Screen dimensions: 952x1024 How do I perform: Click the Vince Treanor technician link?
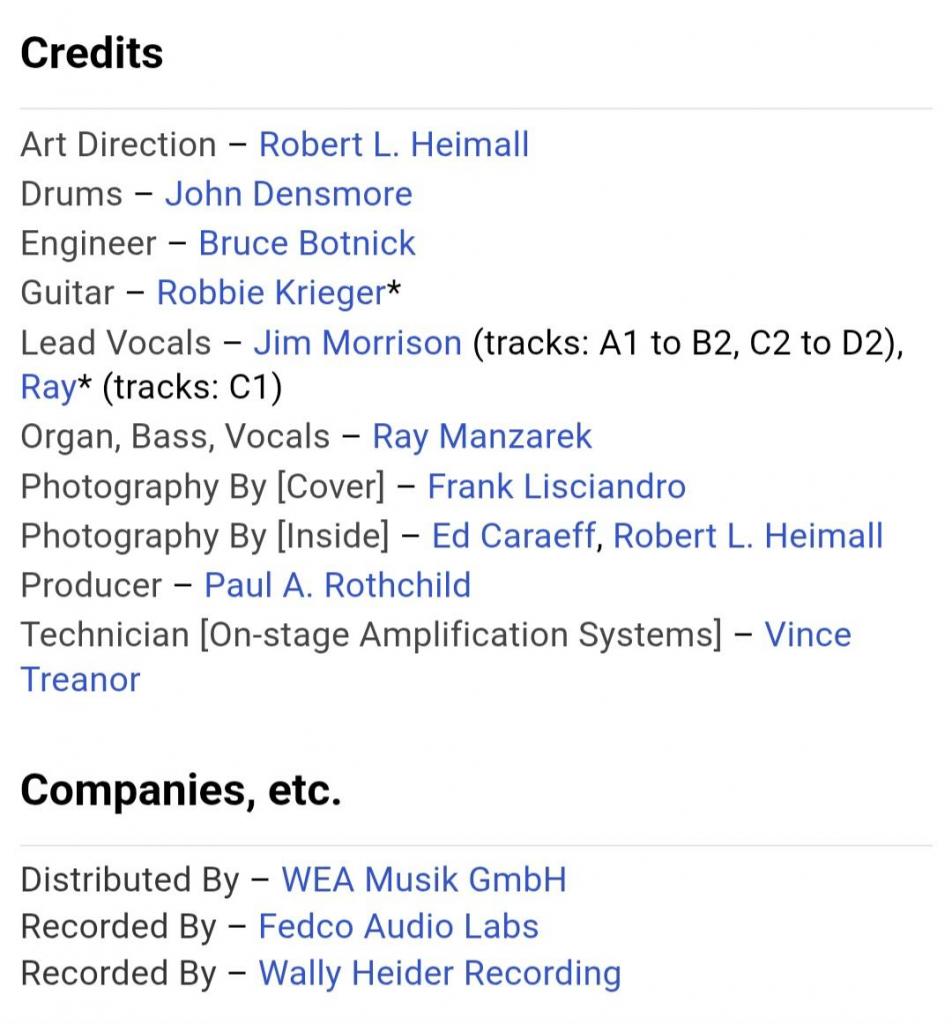tap(807, 635)
